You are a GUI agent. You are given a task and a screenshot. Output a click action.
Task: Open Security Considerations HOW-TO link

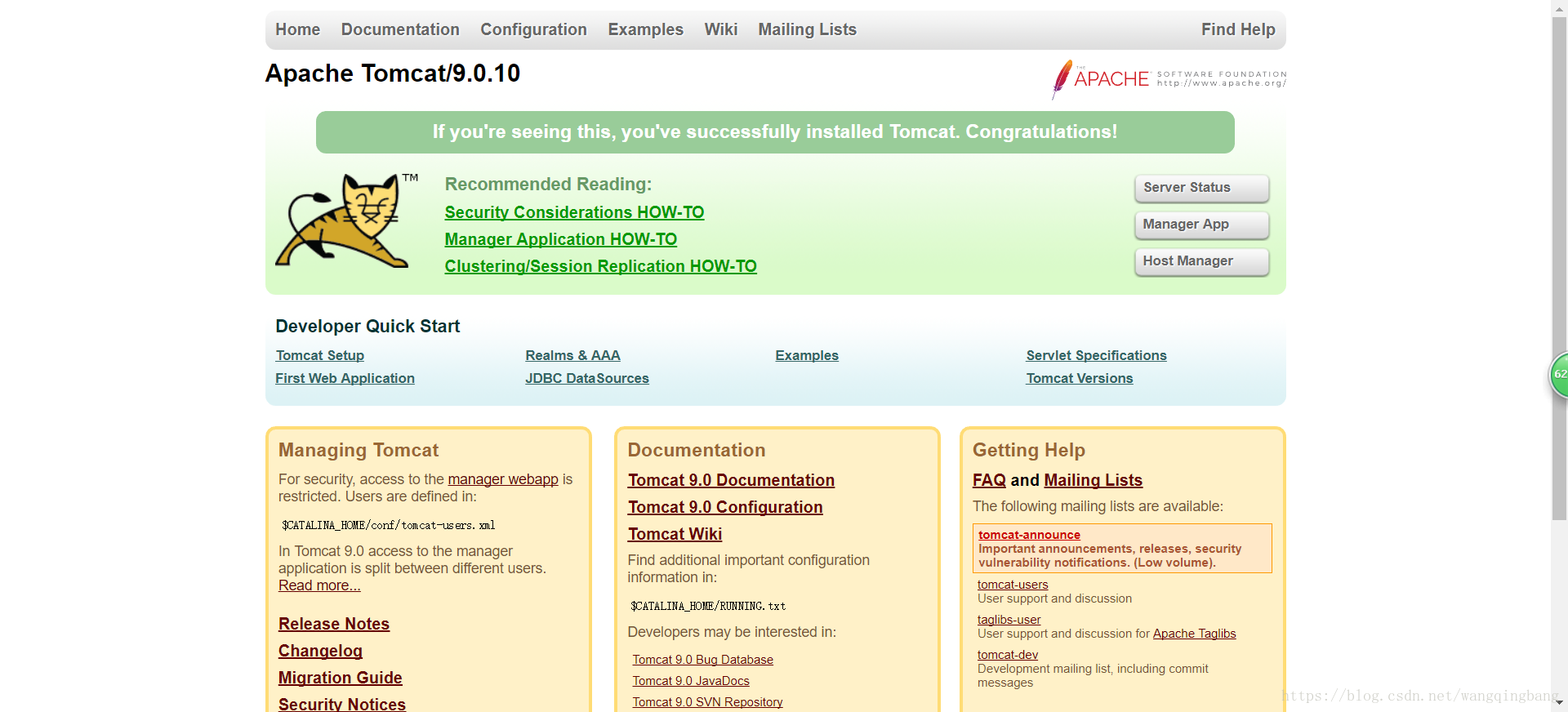point(574,212)
